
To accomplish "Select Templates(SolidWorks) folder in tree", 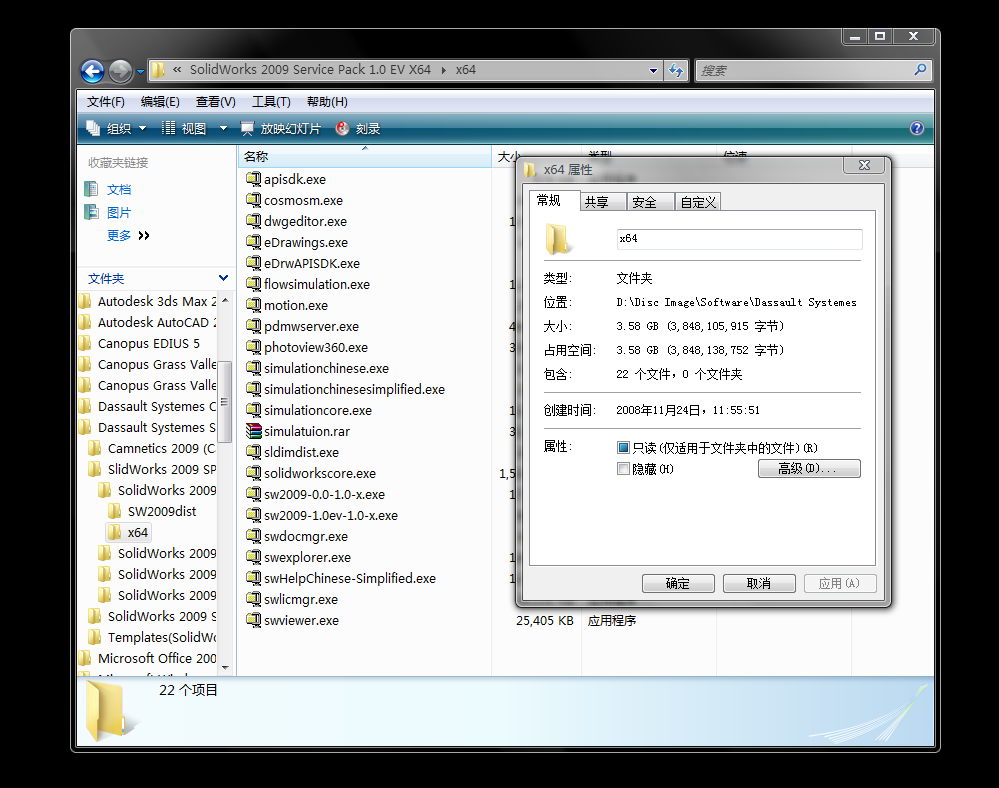I will pos(162,638).
